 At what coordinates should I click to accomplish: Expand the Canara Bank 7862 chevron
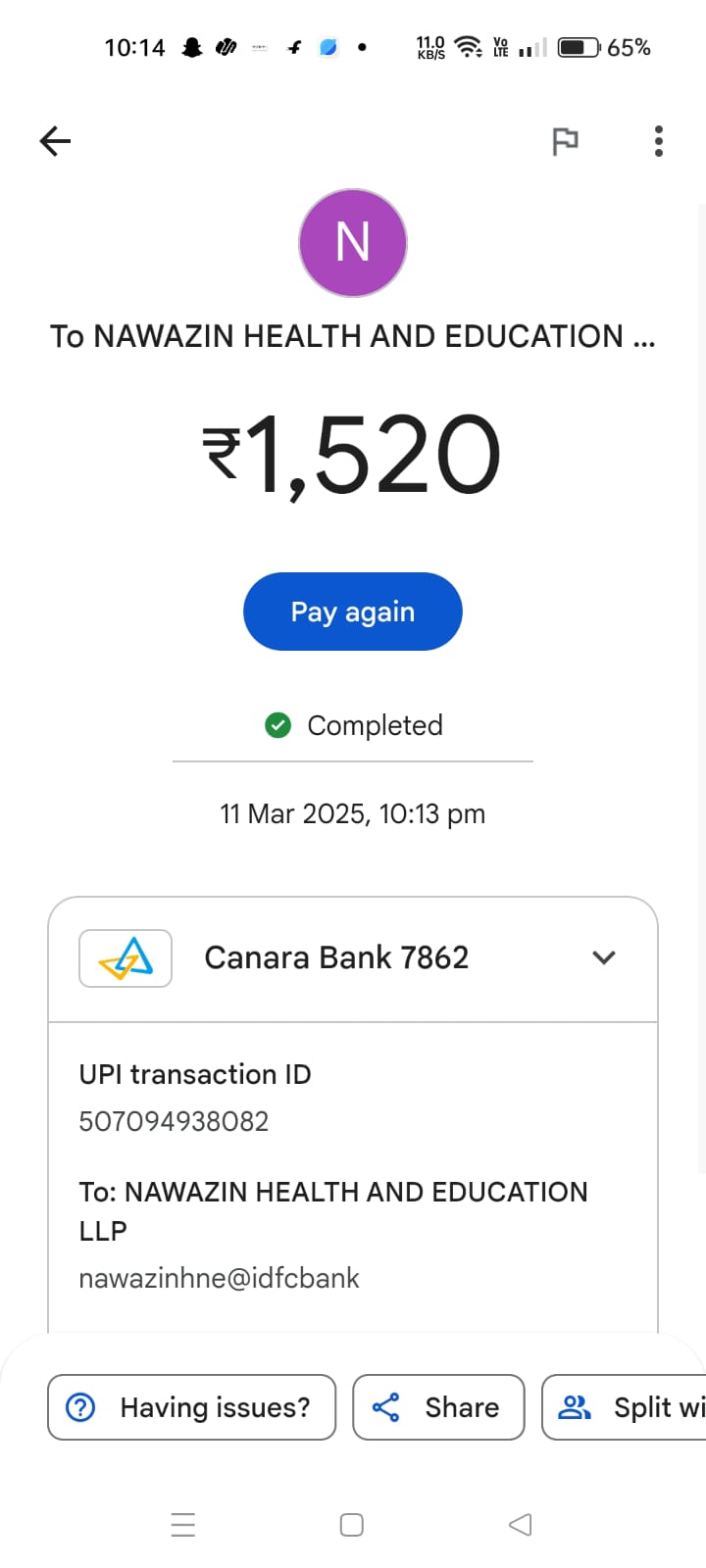tap(604, 957)
